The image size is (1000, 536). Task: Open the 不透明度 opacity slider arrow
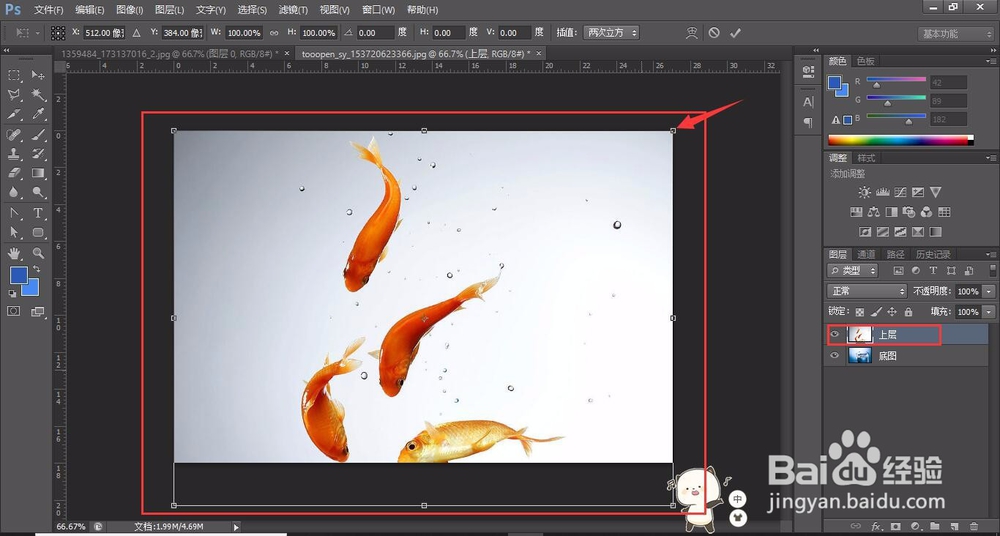point(989,291)
